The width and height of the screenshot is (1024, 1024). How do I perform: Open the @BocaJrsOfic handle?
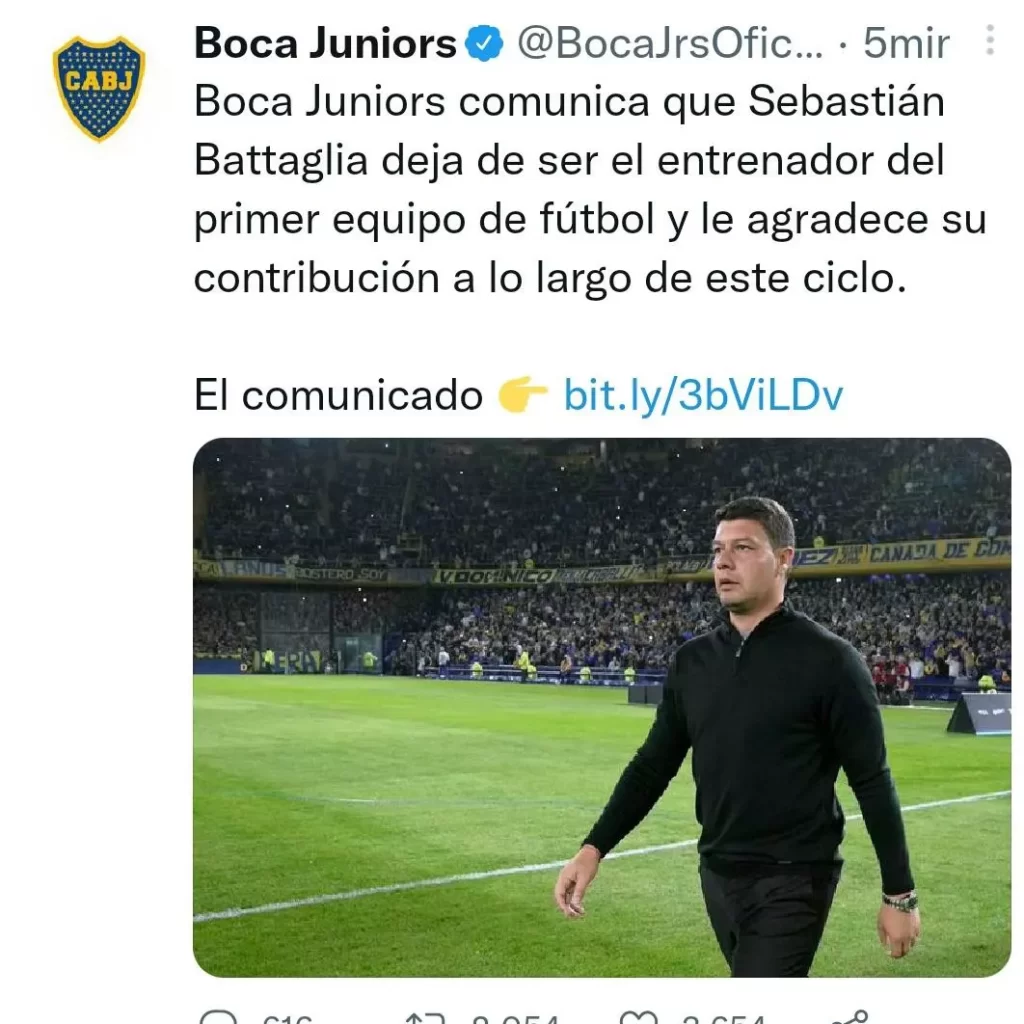670,43
